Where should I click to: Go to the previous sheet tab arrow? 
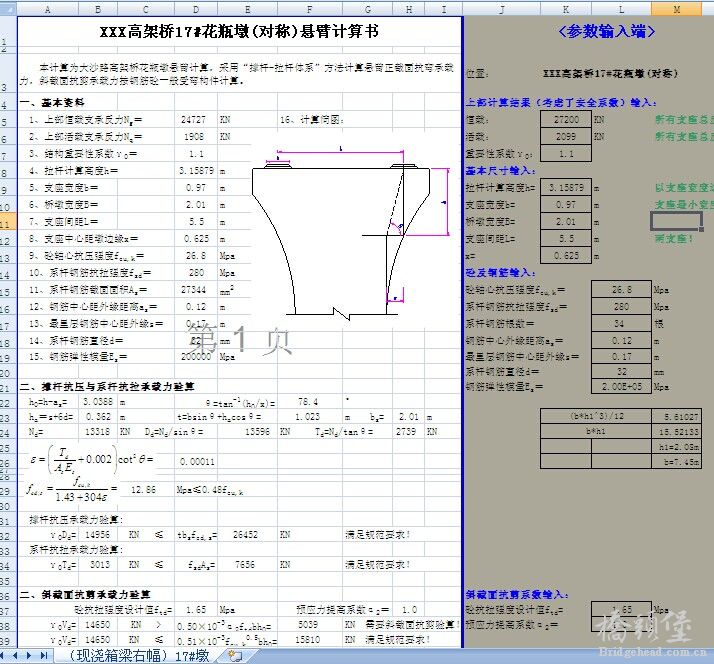[15, 656]
